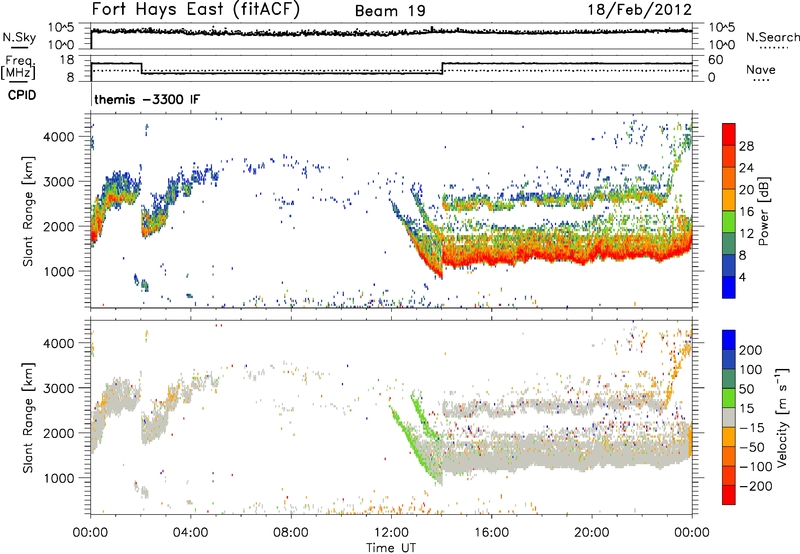Screen dimensions: 800x554
Task: Click the -200 tick on Velocity colorbar
Action: 756,486
